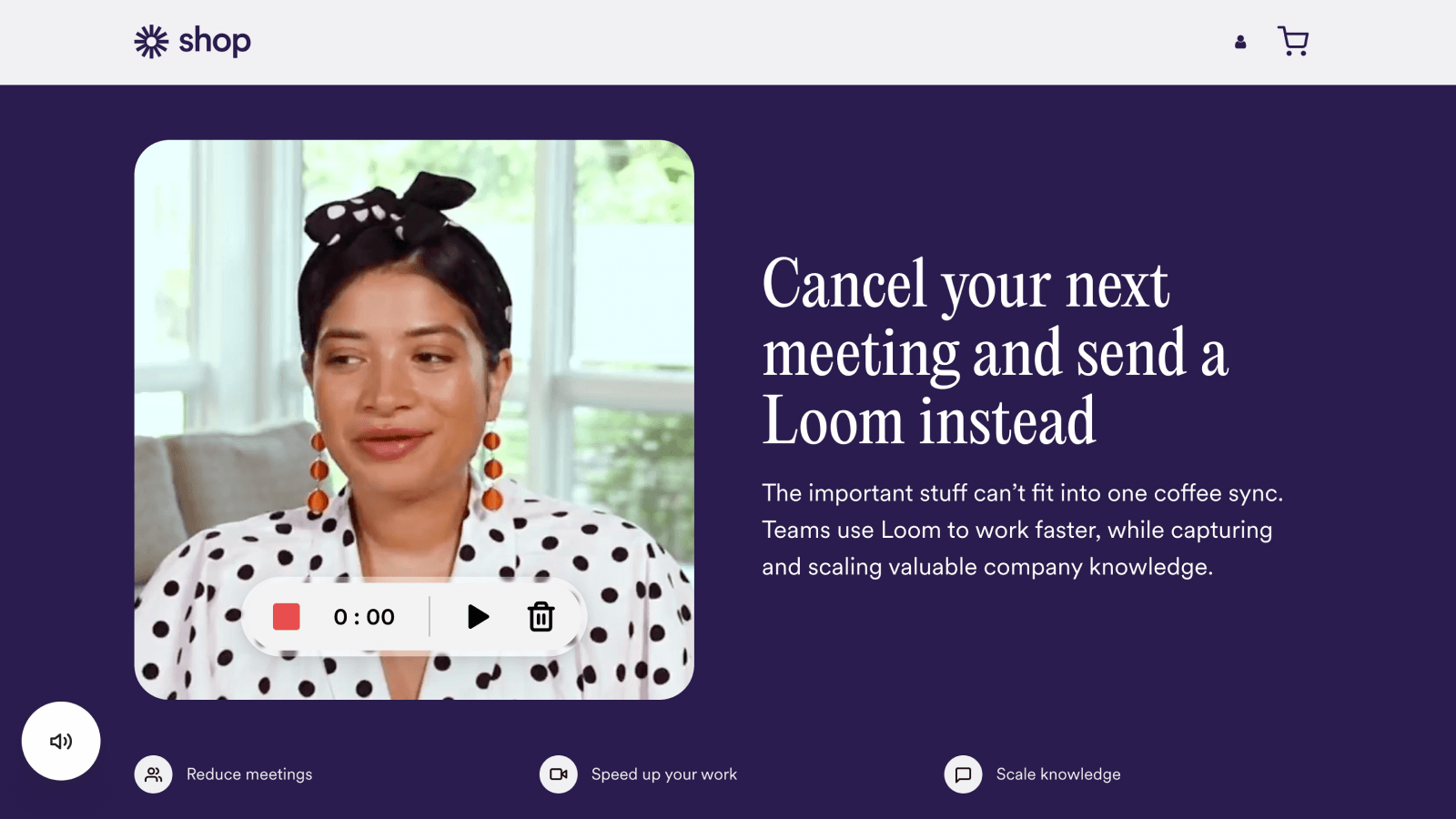1456x819 pixels.
Task: Click the word 'Loom' in 'Teams use Loom'
Action: coord(911,530)
